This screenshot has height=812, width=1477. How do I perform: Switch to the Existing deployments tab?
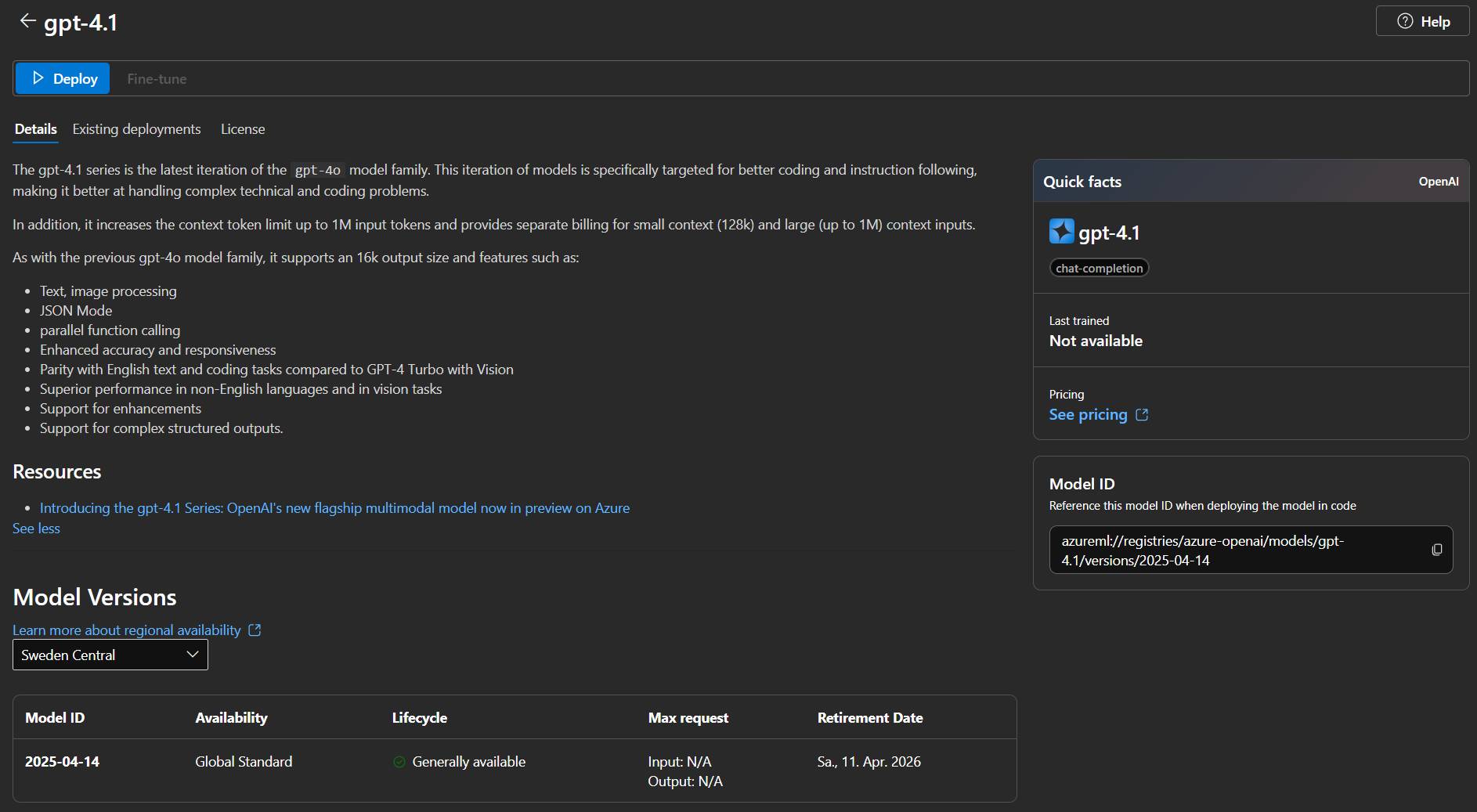[x=136, y=129]
